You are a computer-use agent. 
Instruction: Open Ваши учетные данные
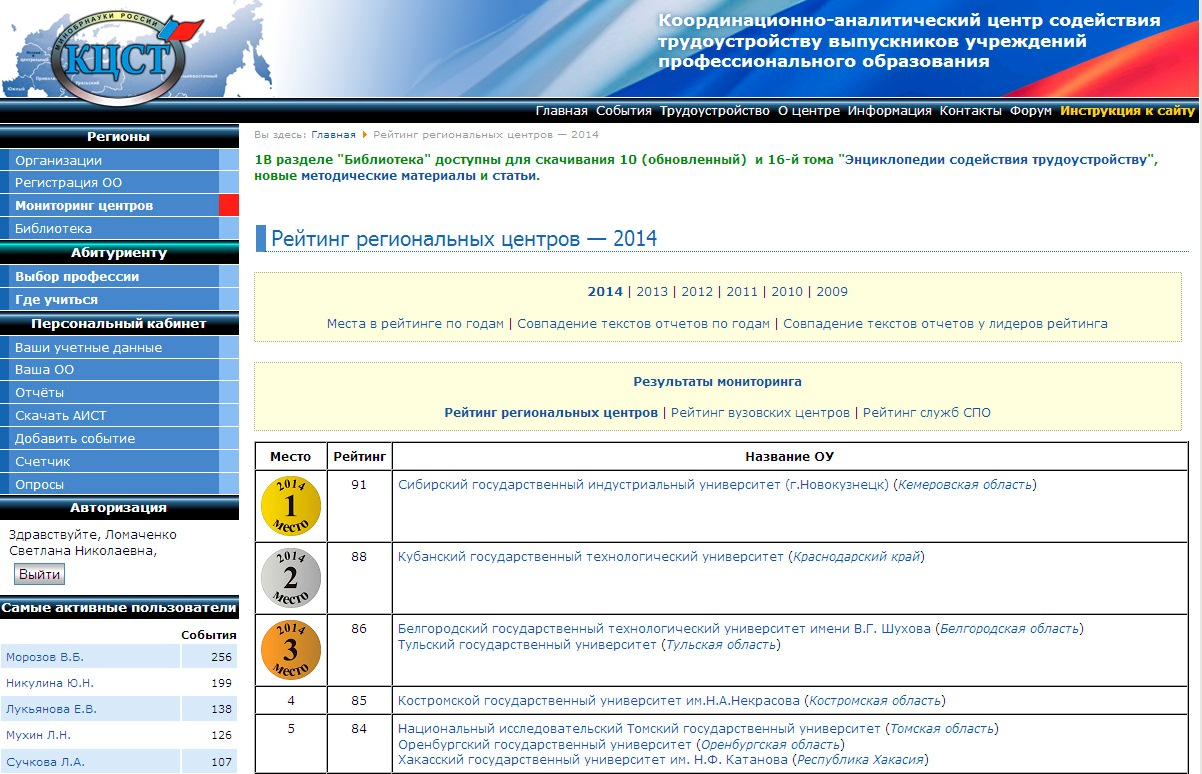[x=120, y=348]
